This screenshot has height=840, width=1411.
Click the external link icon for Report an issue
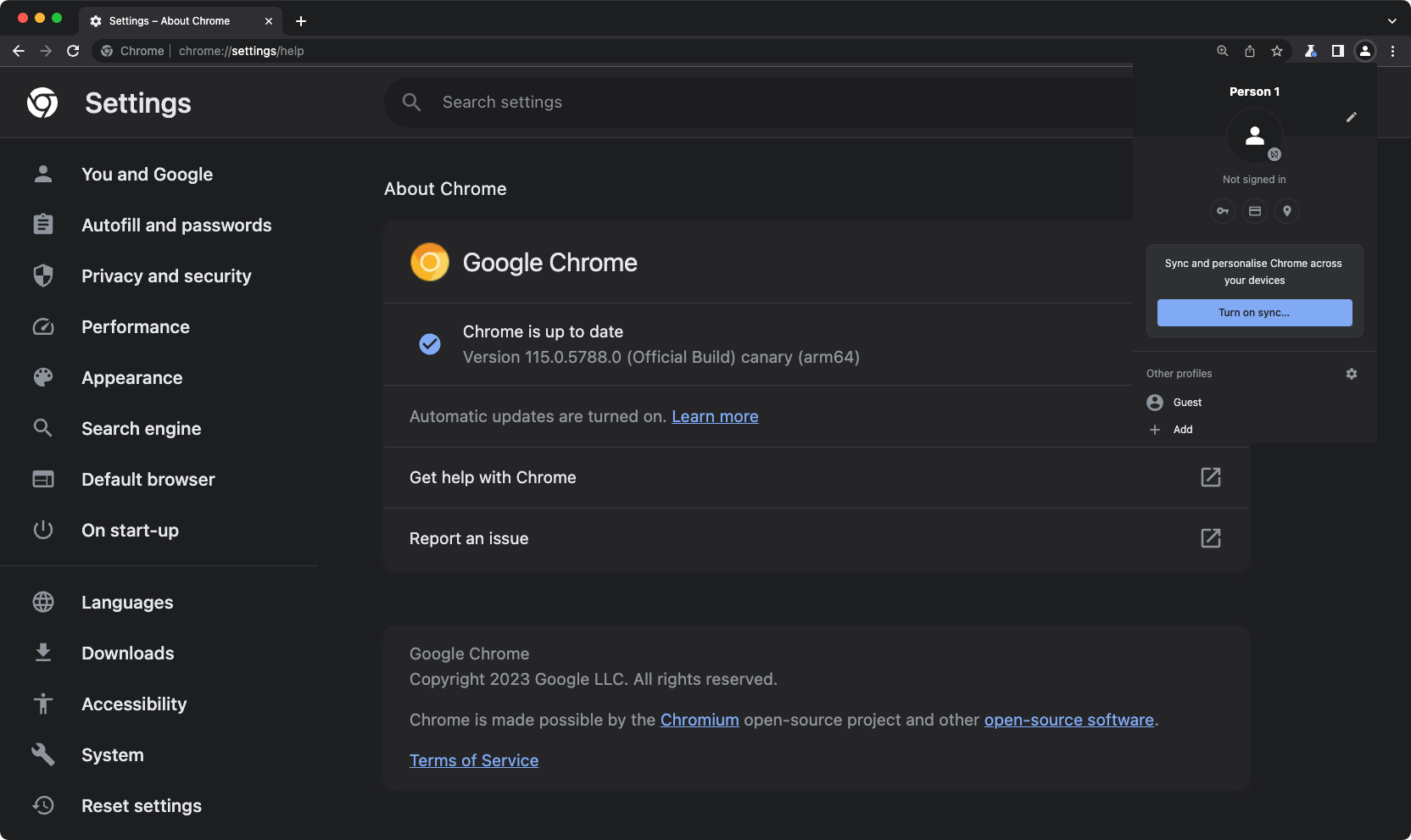[1211, 538]
